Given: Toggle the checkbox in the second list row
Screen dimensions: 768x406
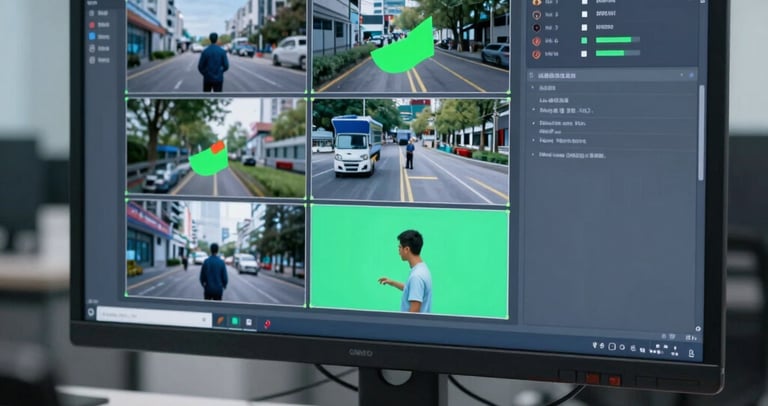Looking at the screenshot, I should click(x=584, y=14).
